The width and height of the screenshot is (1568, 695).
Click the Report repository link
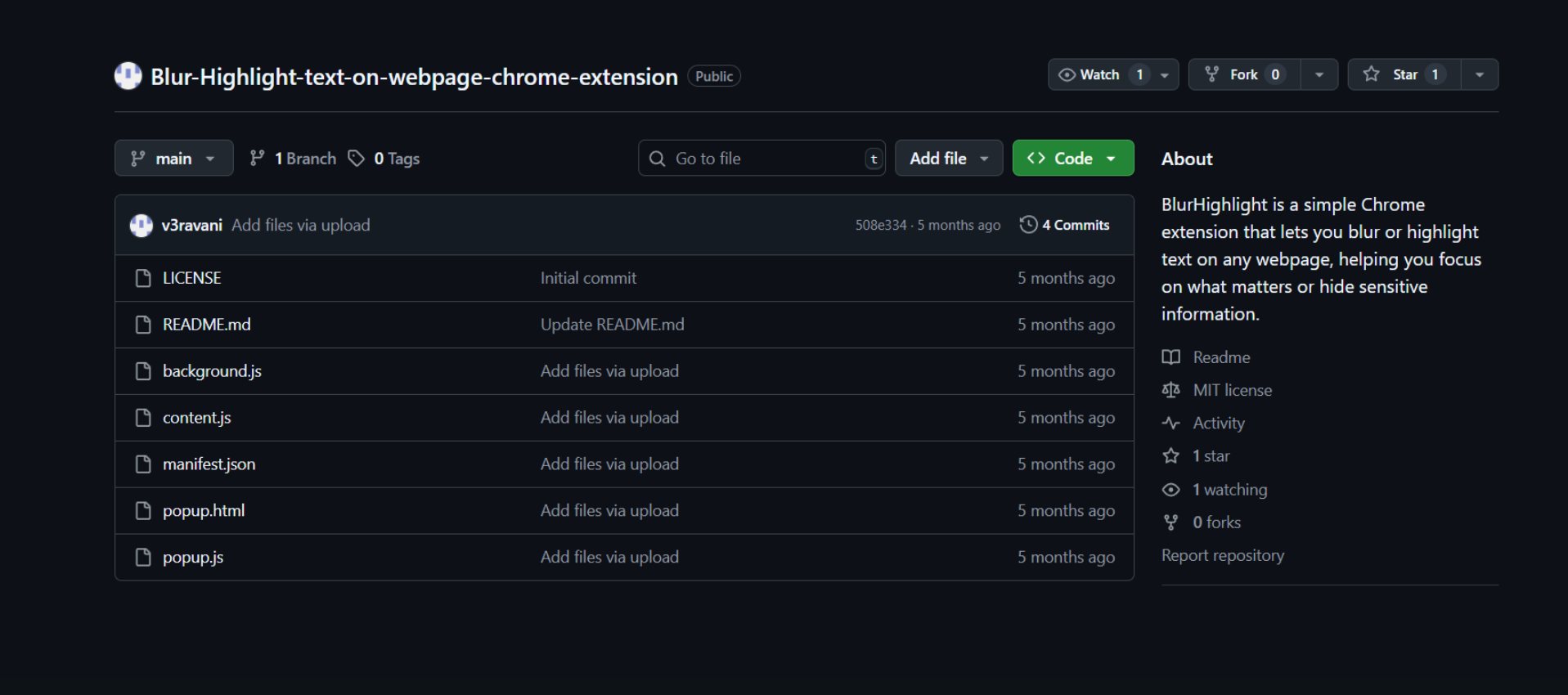tap(1222, 555)
